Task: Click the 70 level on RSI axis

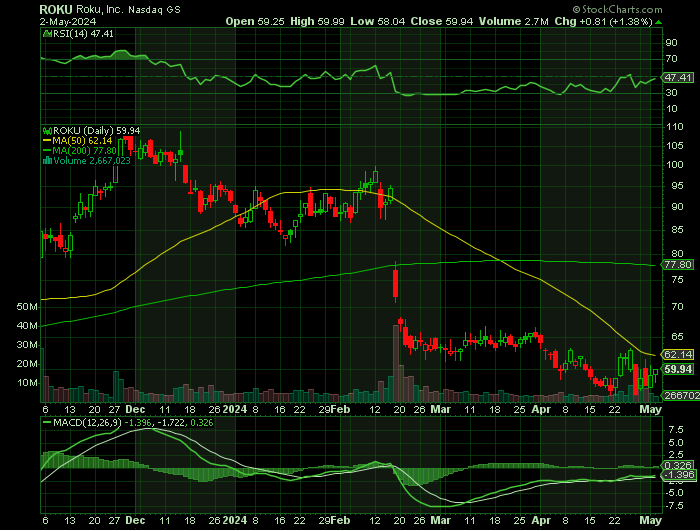Action: 671,59
